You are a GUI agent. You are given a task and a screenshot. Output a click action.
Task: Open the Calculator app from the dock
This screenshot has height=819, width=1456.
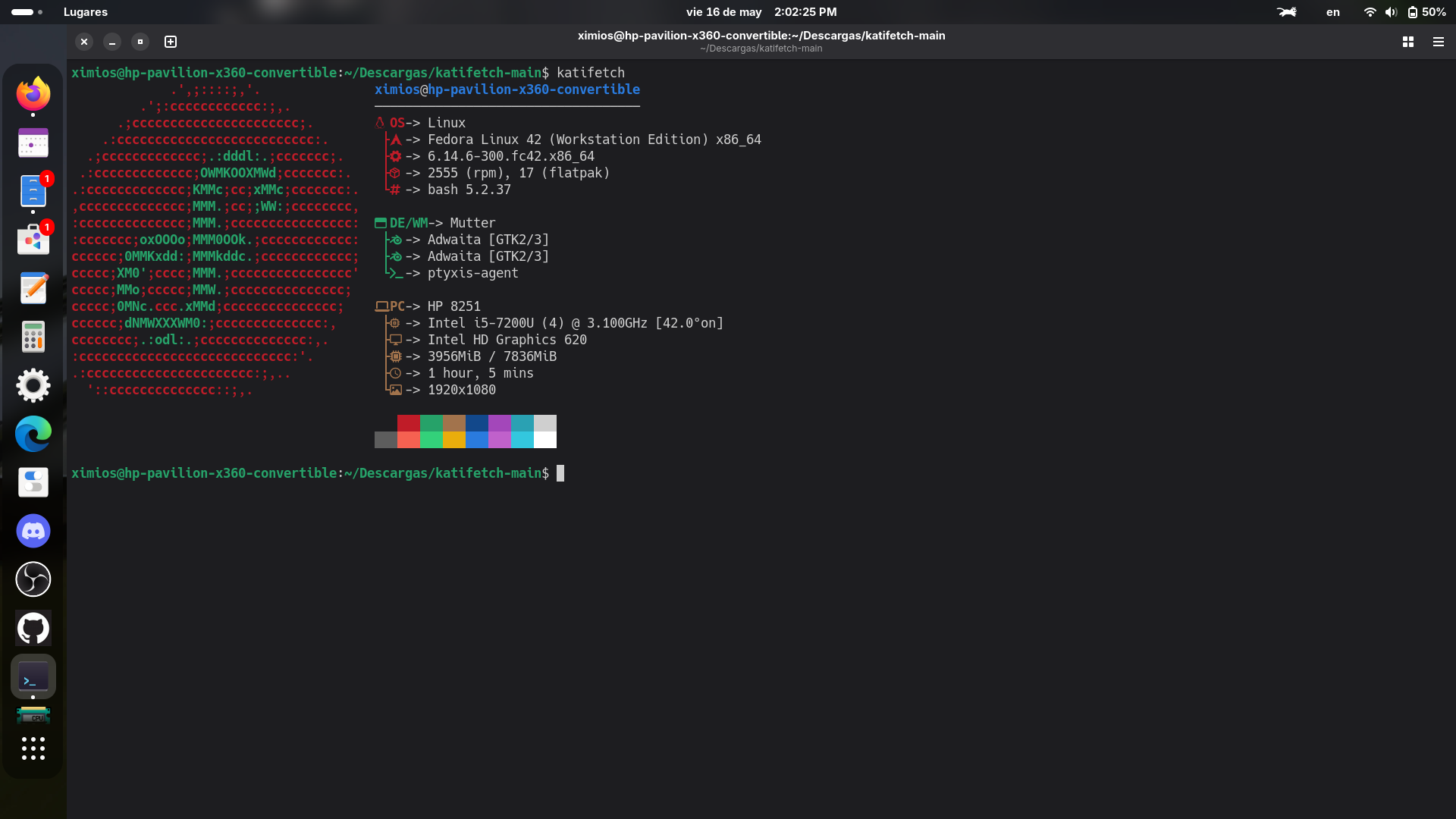[x=33, y=337]
